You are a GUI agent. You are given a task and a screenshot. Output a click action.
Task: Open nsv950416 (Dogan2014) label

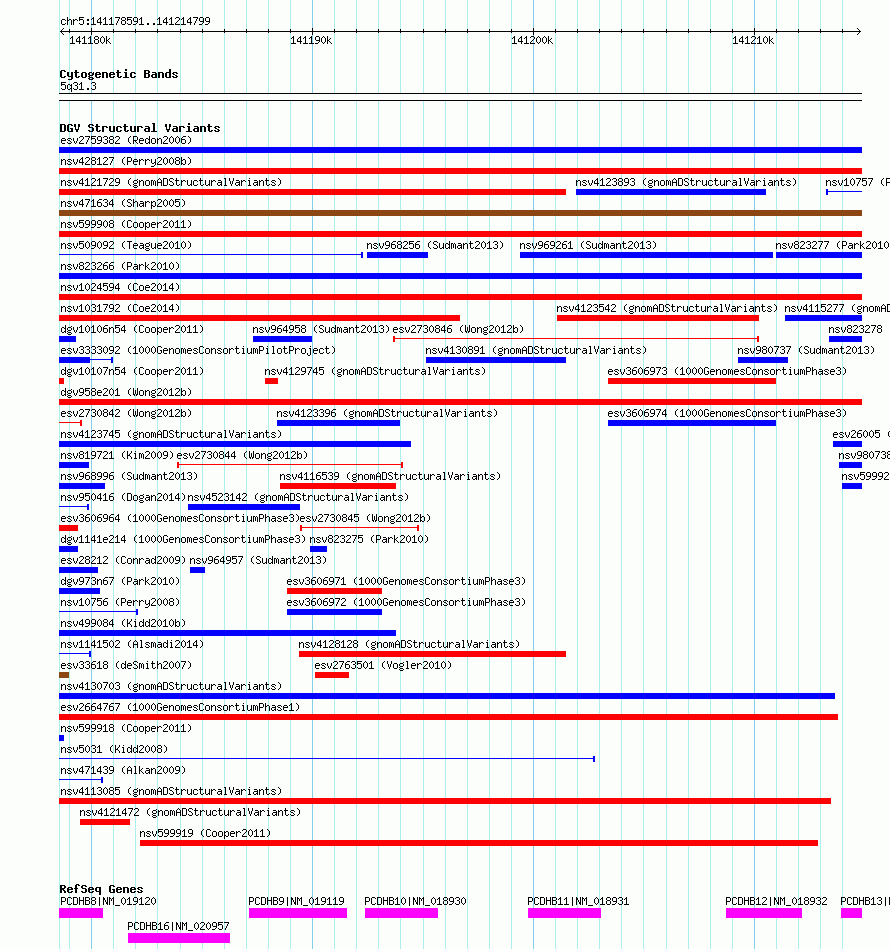click(x=123, y=497)
